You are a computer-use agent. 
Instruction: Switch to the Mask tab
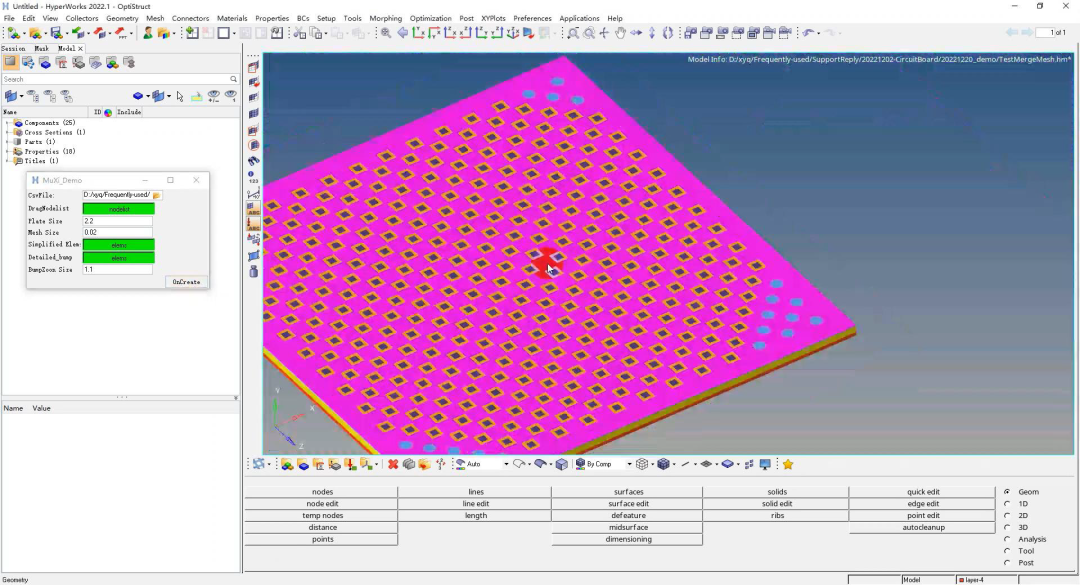[41, 48]
